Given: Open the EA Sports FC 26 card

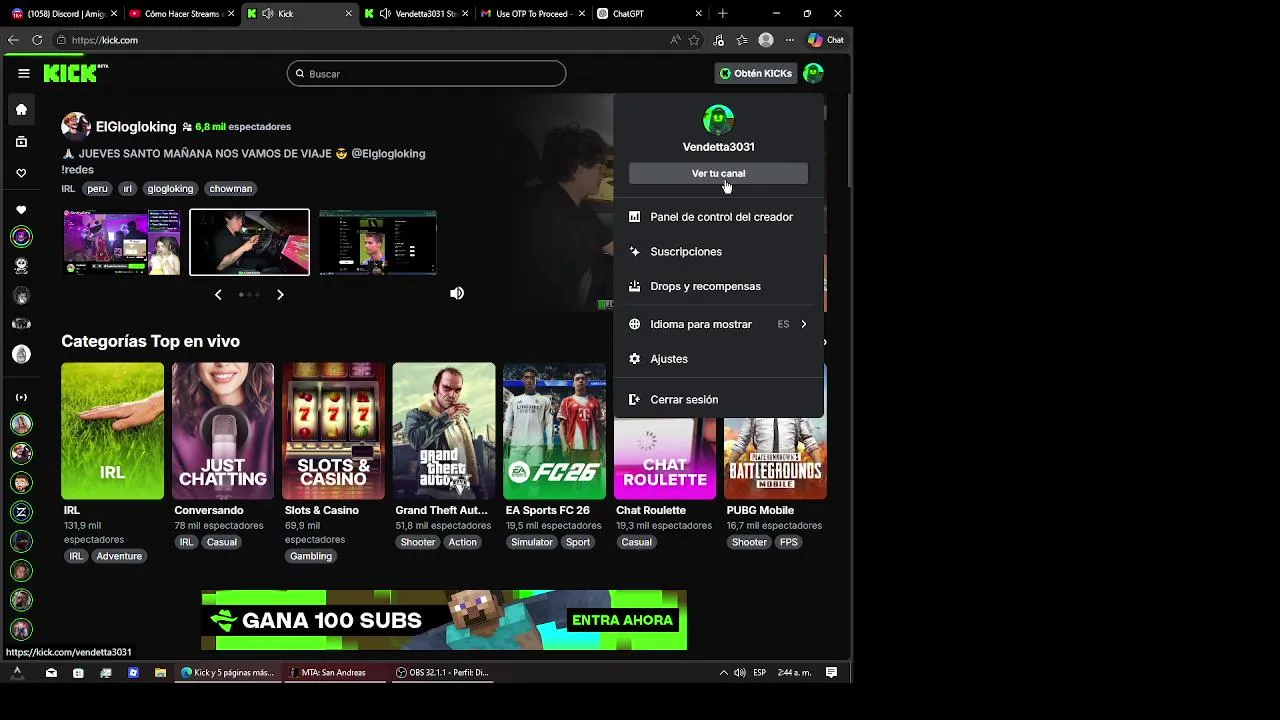Looking at the screenshot, I should pyautogui.click(x=554, y=431).
